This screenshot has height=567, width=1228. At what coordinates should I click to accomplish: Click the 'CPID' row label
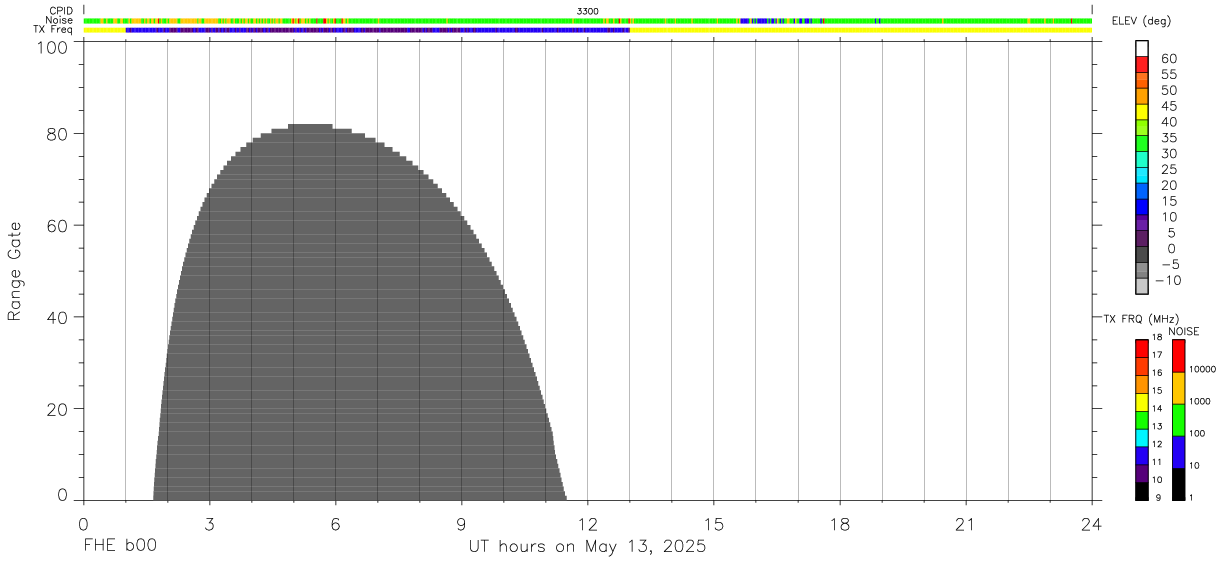(61, 11)
